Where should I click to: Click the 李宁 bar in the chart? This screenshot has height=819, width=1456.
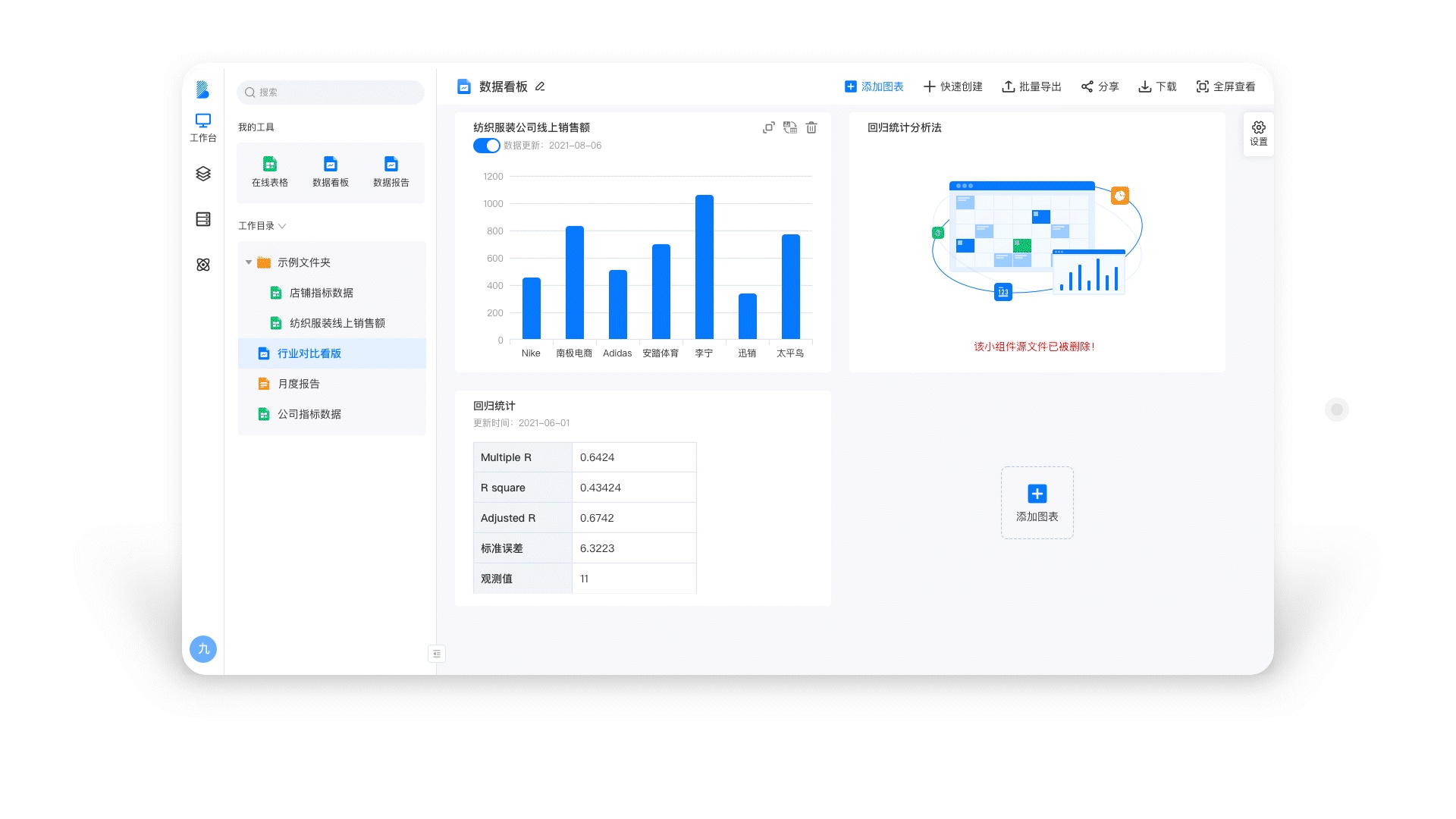coord(704,267)
